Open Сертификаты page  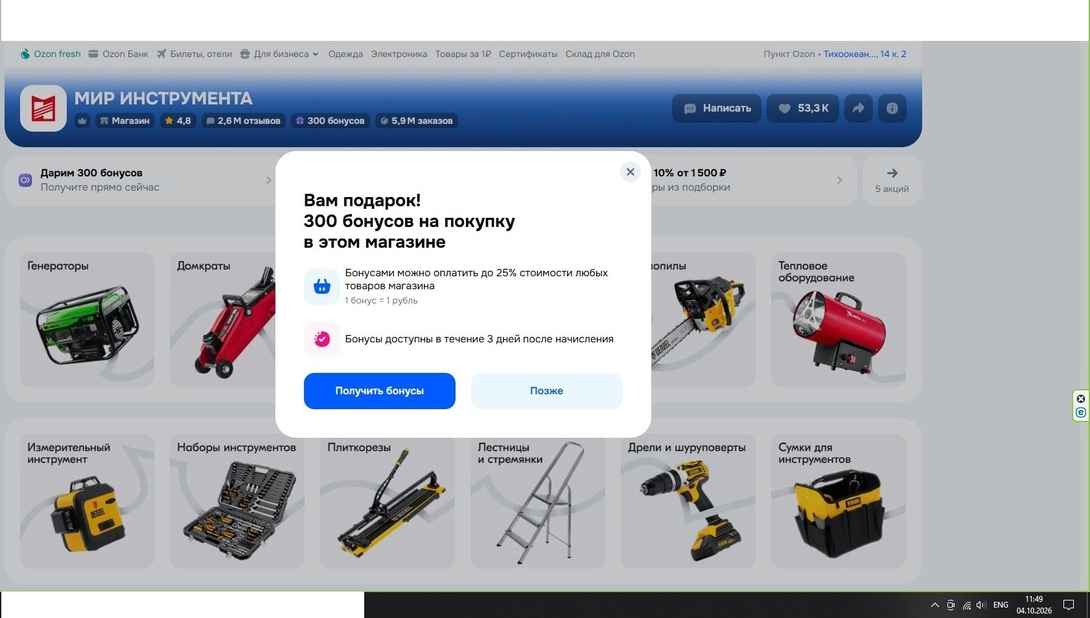click(x=528, y=54)
